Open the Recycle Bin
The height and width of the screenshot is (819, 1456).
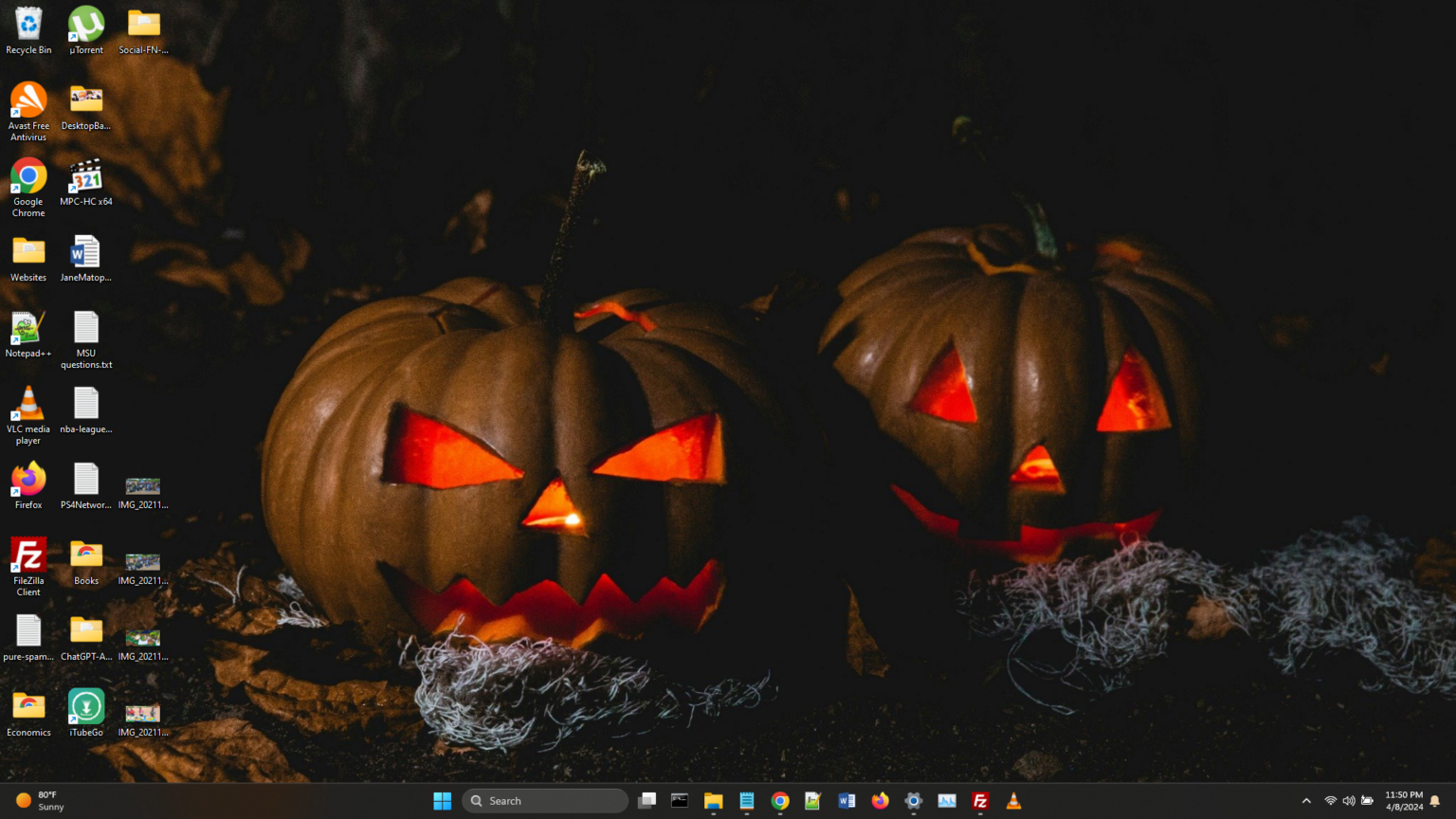[x=27, y=24]
